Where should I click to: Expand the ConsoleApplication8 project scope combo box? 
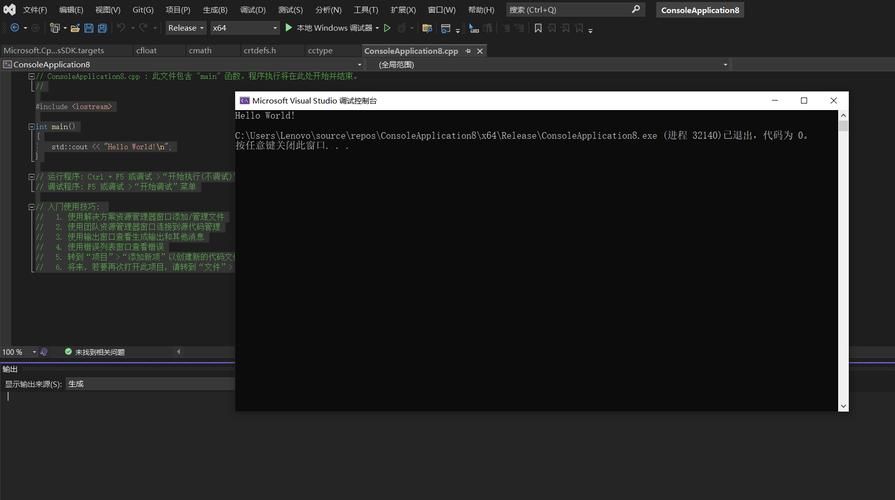click(x=183, y=64)
